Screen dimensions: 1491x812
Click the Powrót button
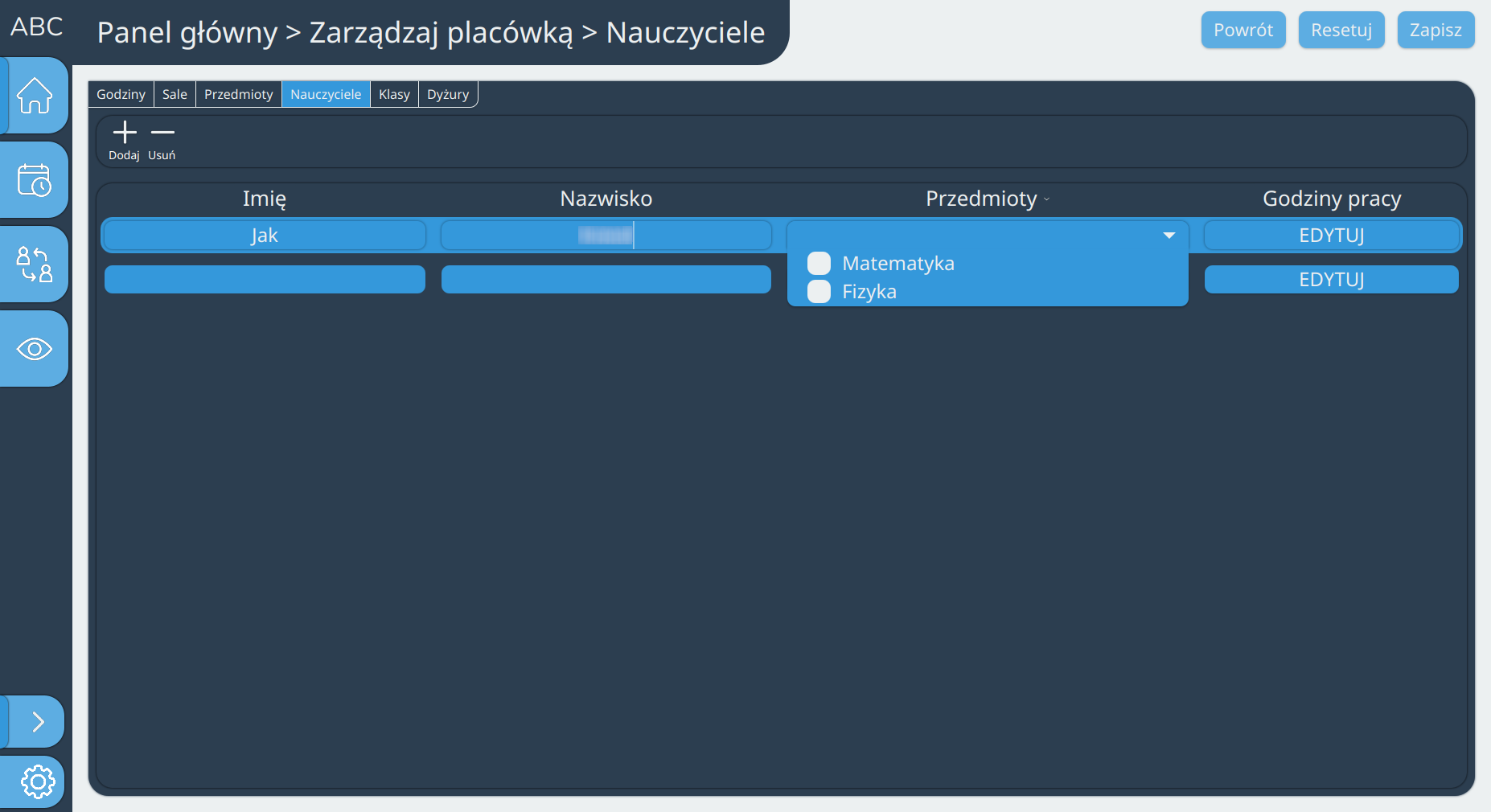[1243, 30]
